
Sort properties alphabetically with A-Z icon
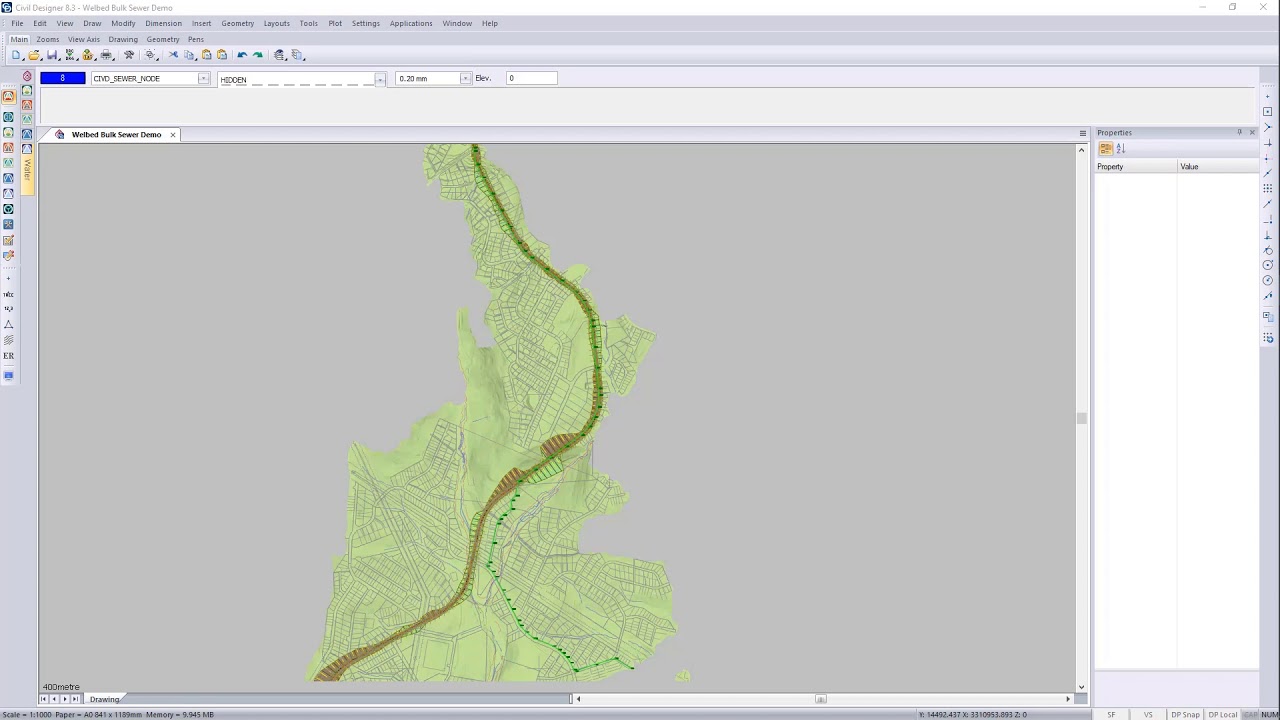click(1120, 149)
